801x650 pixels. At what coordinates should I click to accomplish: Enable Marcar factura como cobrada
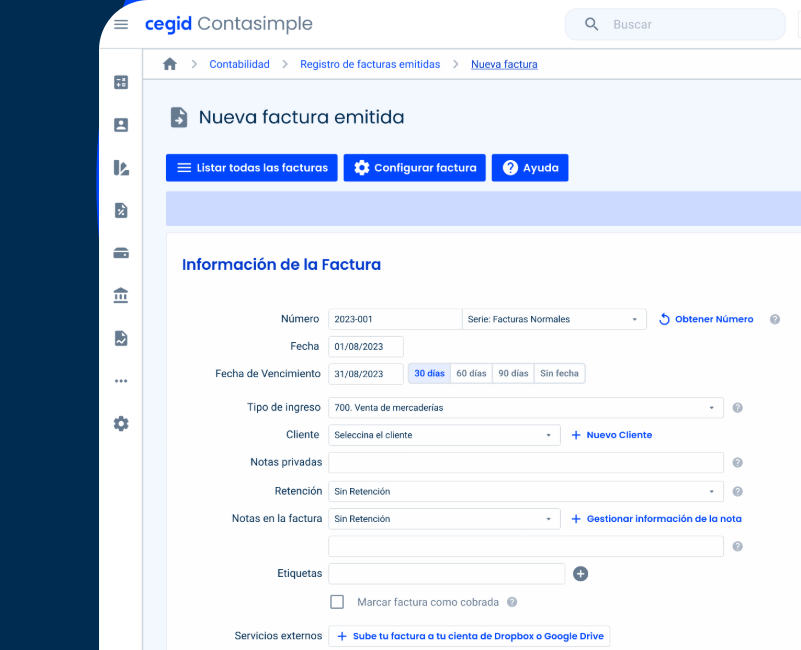click(x=337, y=602)
